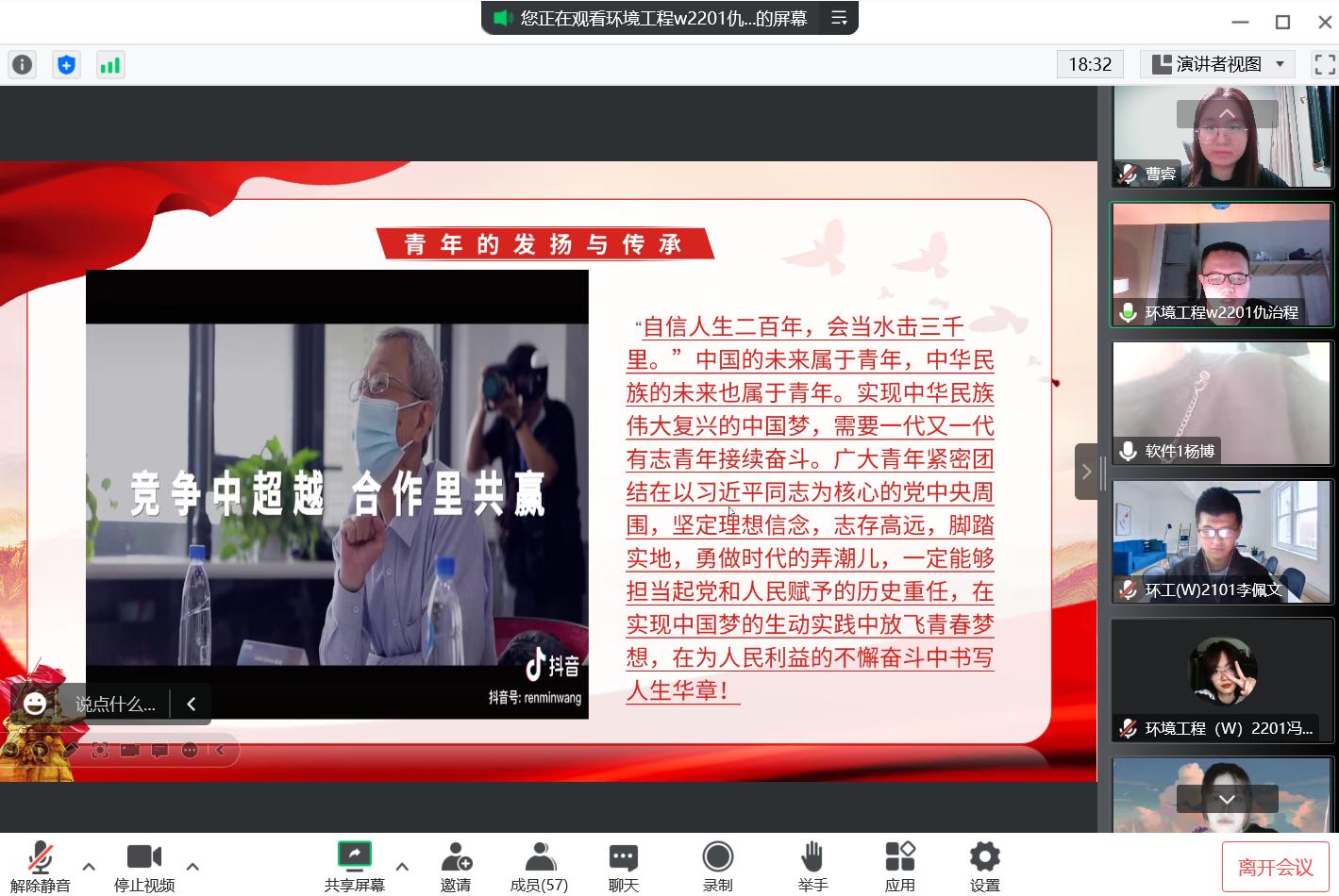Screen dimensions: 1339x896
Task: Click the red 离开会议 button
Action: click(1275, 867)
